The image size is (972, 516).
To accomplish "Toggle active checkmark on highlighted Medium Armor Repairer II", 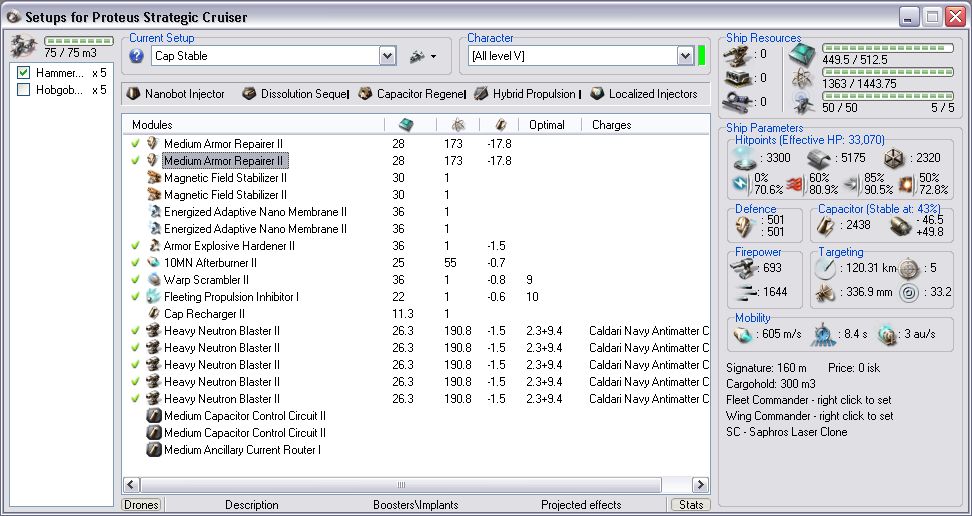I will tap(135, 161).
